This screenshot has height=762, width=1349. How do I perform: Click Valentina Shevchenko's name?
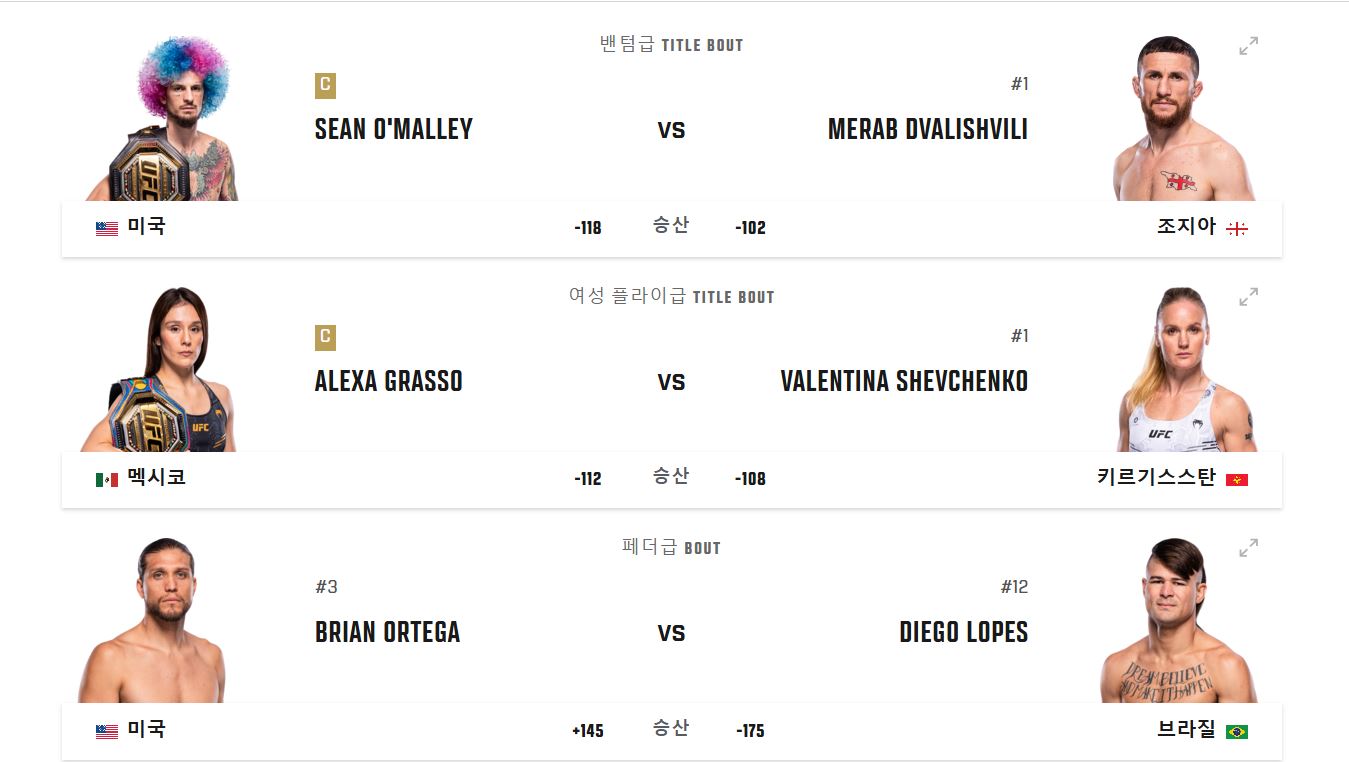[x=903, y=381]
